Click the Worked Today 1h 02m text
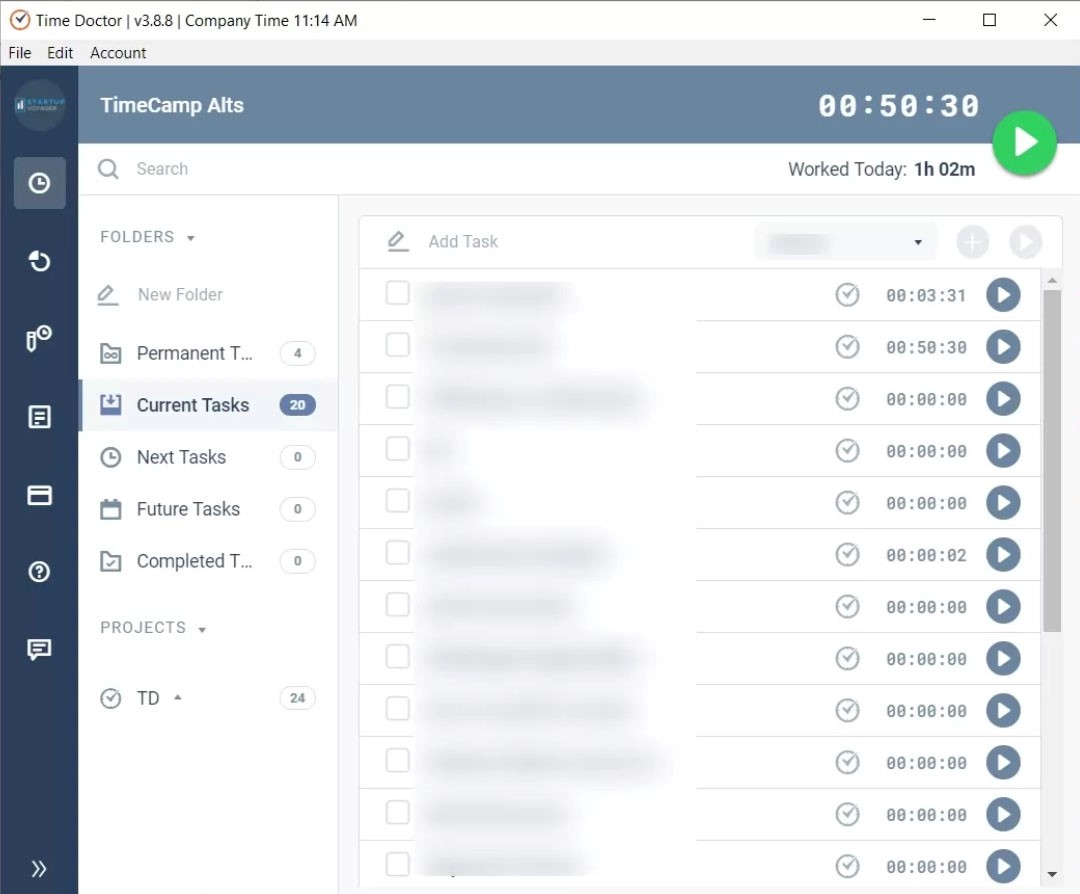Image resolution: width=1080 pixels, height=894 pixels. (x=881, y=169)
